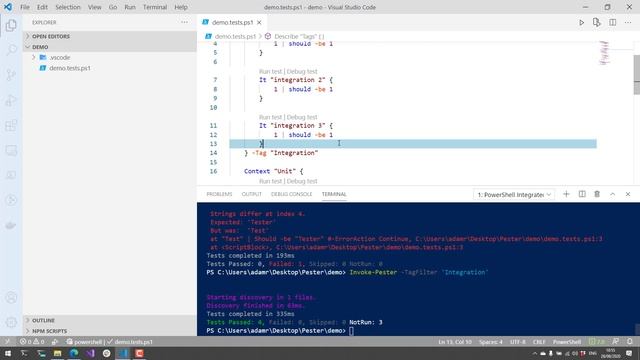640x360 pixels.
Task: Open the Explorer view in activity bar
Action: click(11, 25)
